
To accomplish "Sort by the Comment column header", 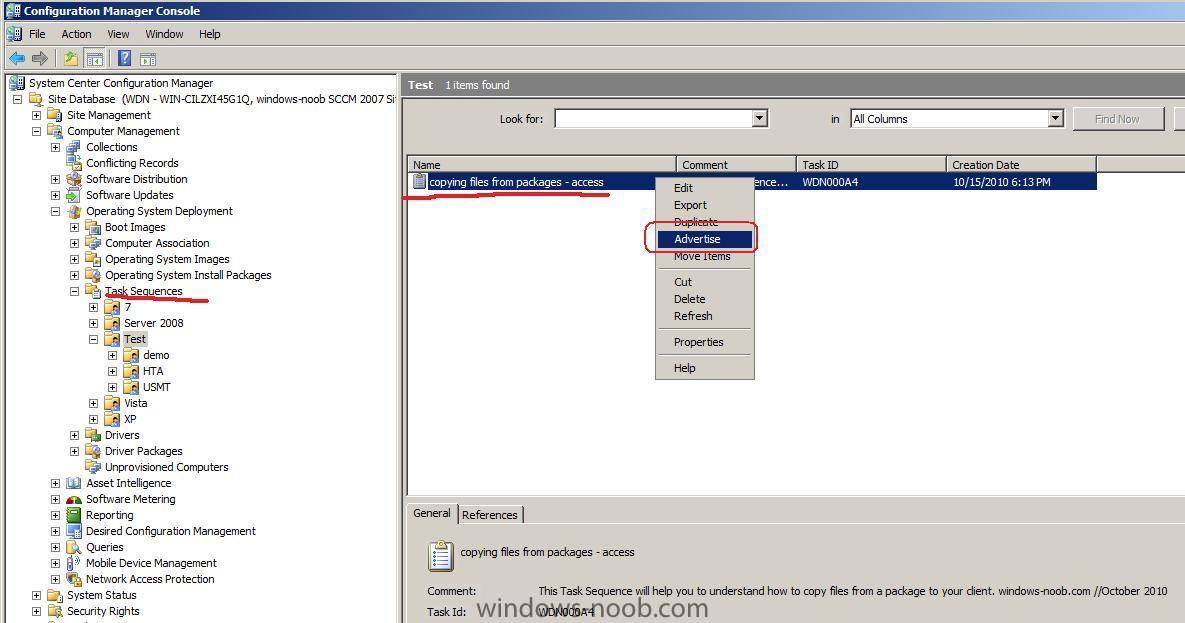I will tap(736, 165).
